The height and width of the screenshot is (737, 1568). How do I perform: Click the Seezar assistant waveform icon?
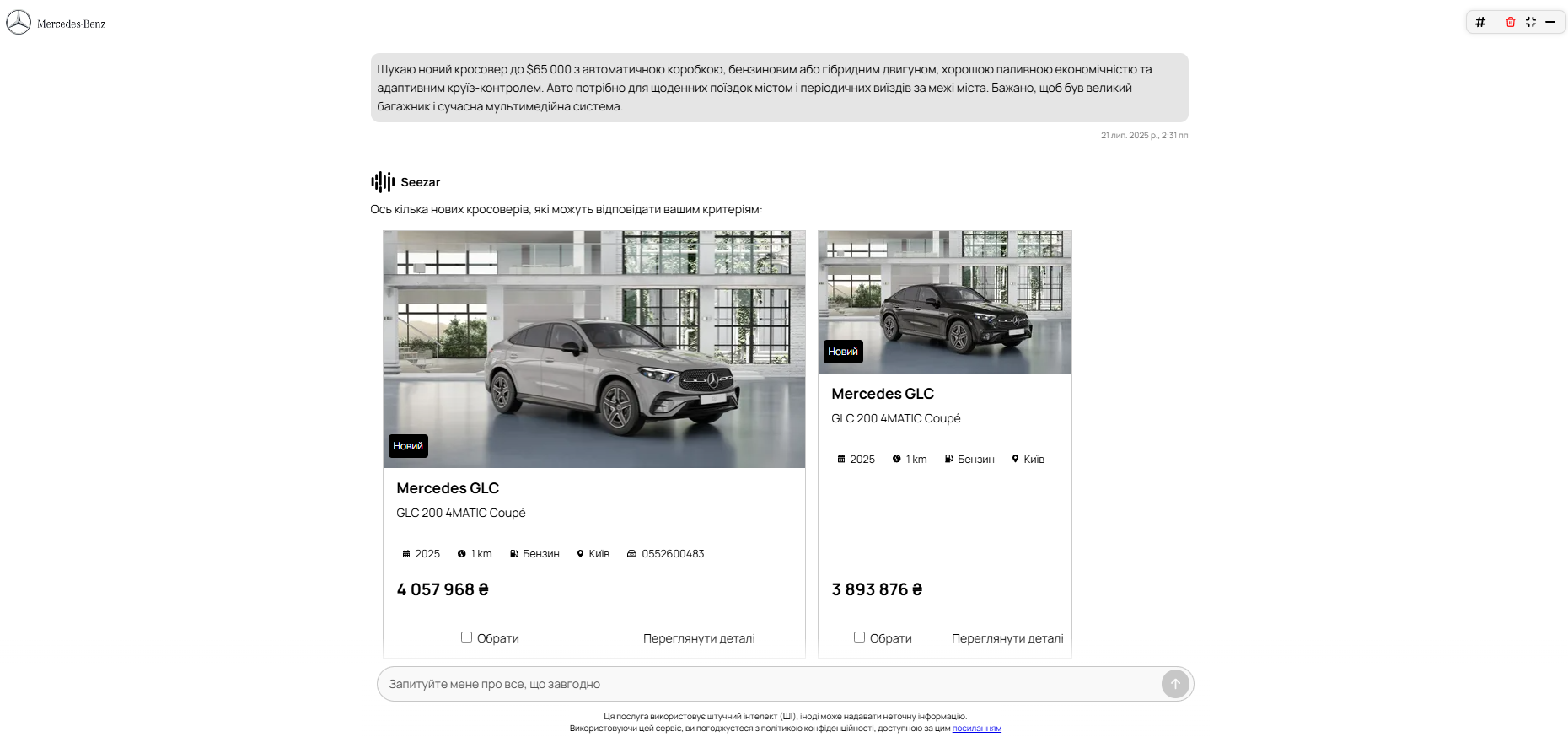pos(383,182)
